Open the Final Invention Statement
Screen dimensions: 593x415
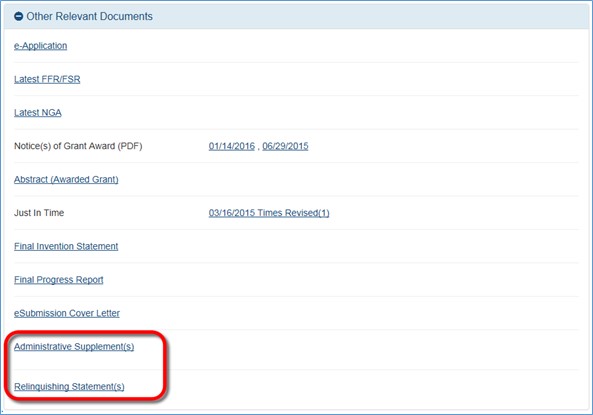pos(66,246)
